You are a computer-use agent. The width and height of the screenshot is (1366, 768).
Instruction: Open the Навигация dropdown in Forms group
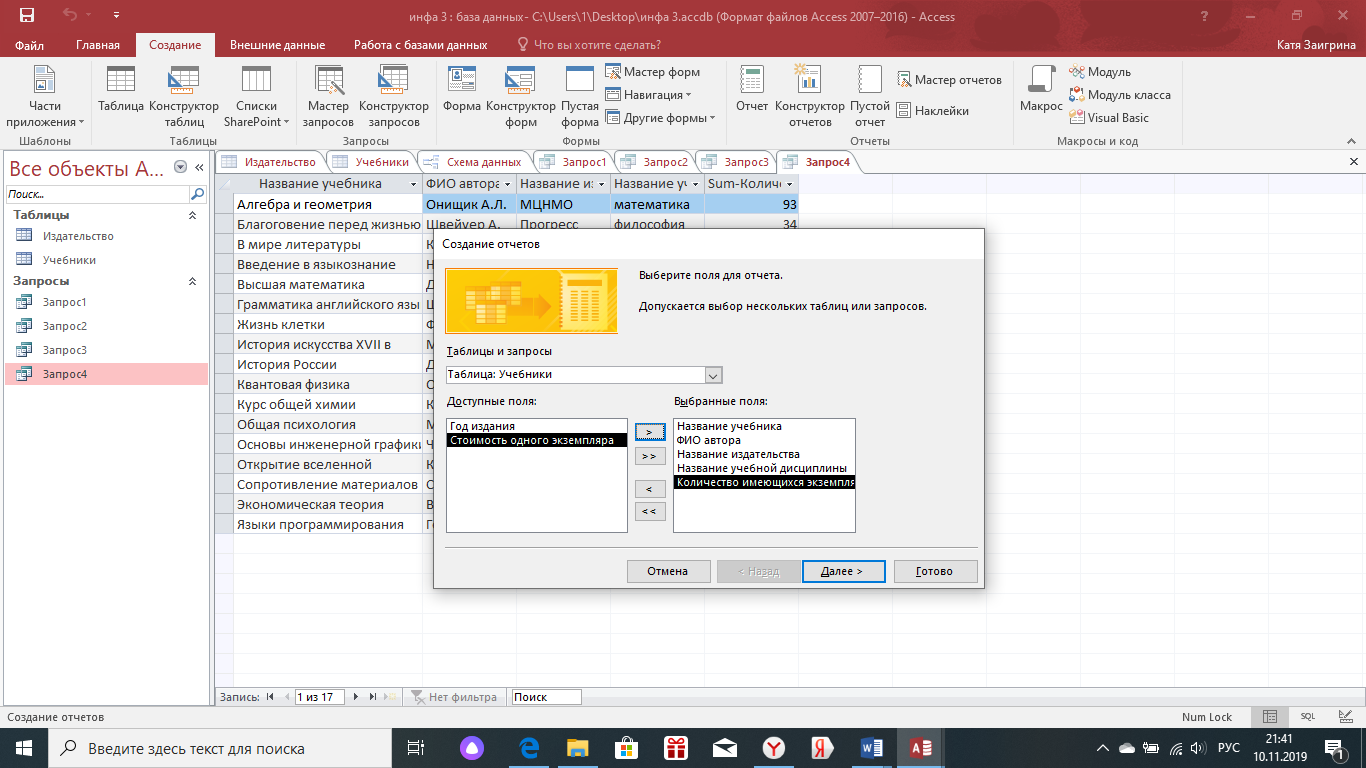tap(649, 95)
